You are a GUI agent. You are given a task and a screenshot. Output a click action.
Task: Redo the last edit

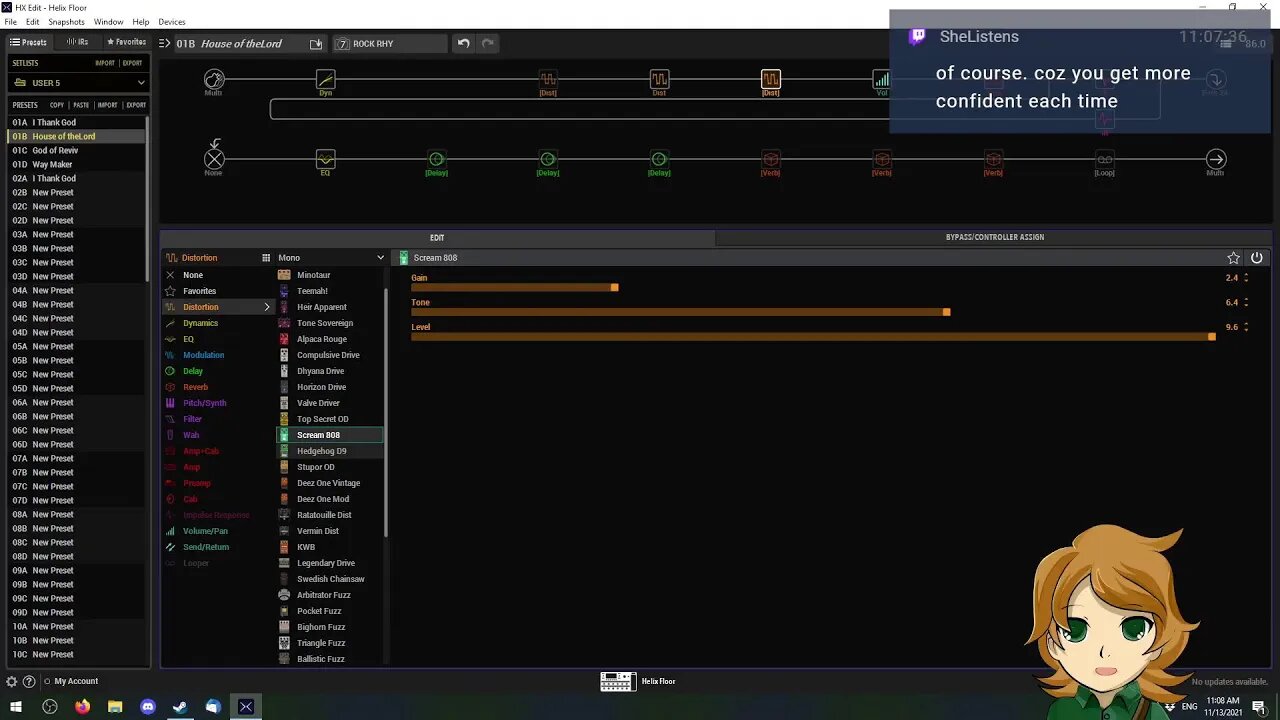(488, 43)
